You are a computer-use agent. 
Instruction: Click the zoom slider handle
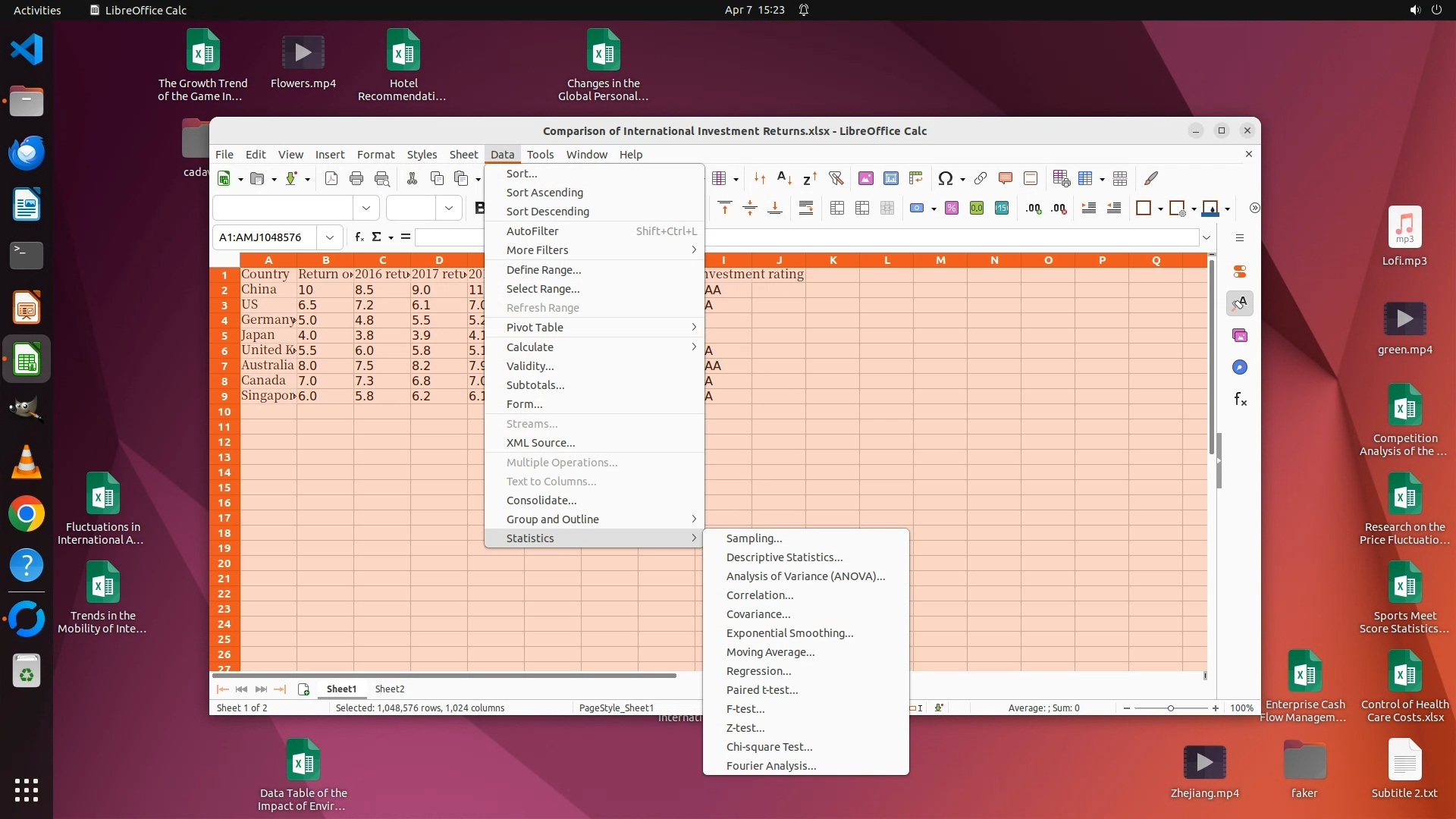pos(1171,708)
